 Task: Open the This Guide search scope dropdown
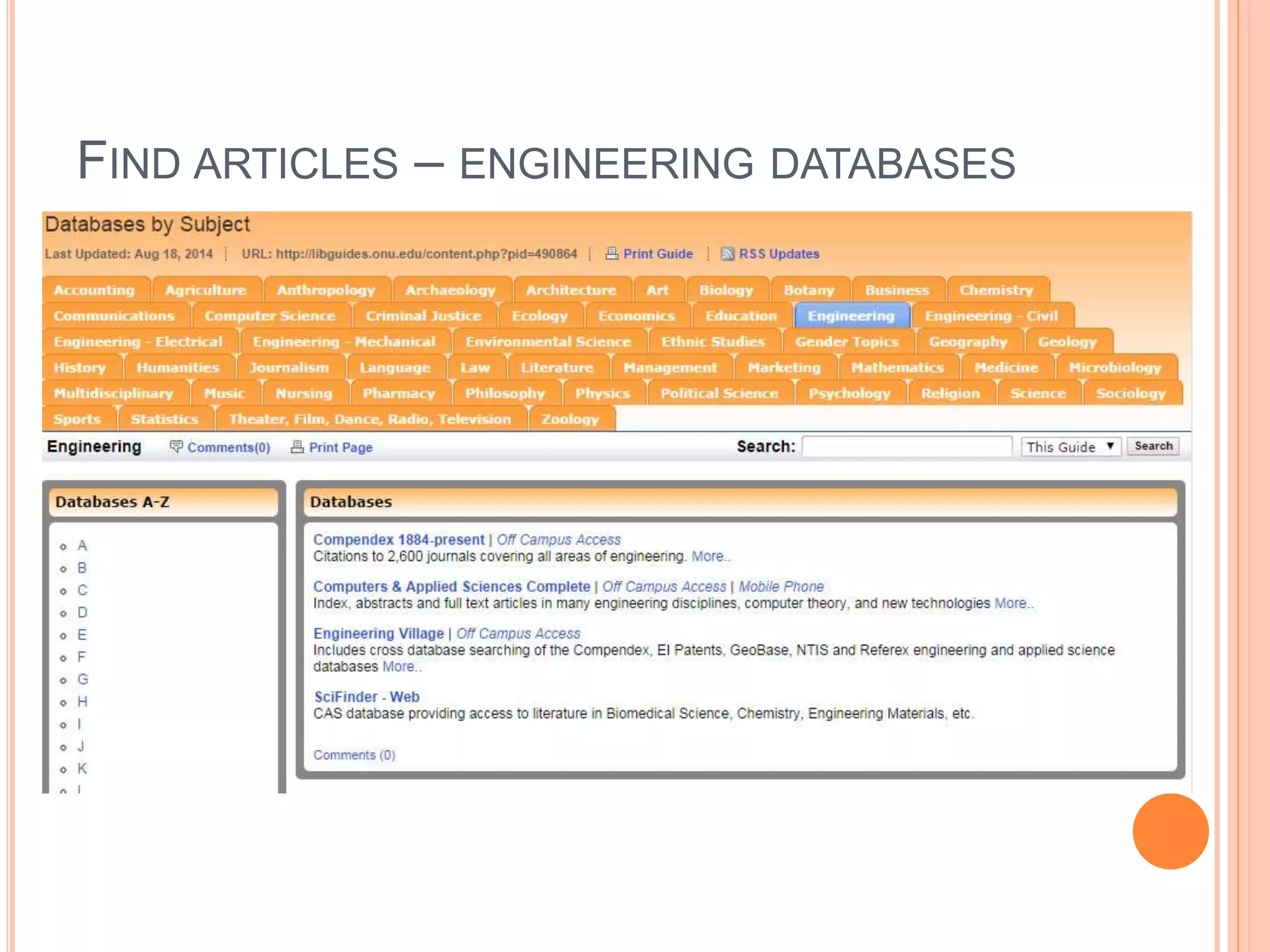coord(1070,447)
